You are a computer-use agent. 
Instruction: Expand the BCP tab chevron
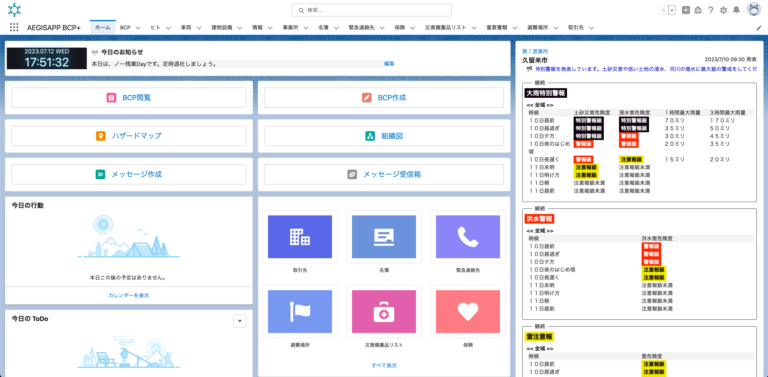tap(138, 28)
